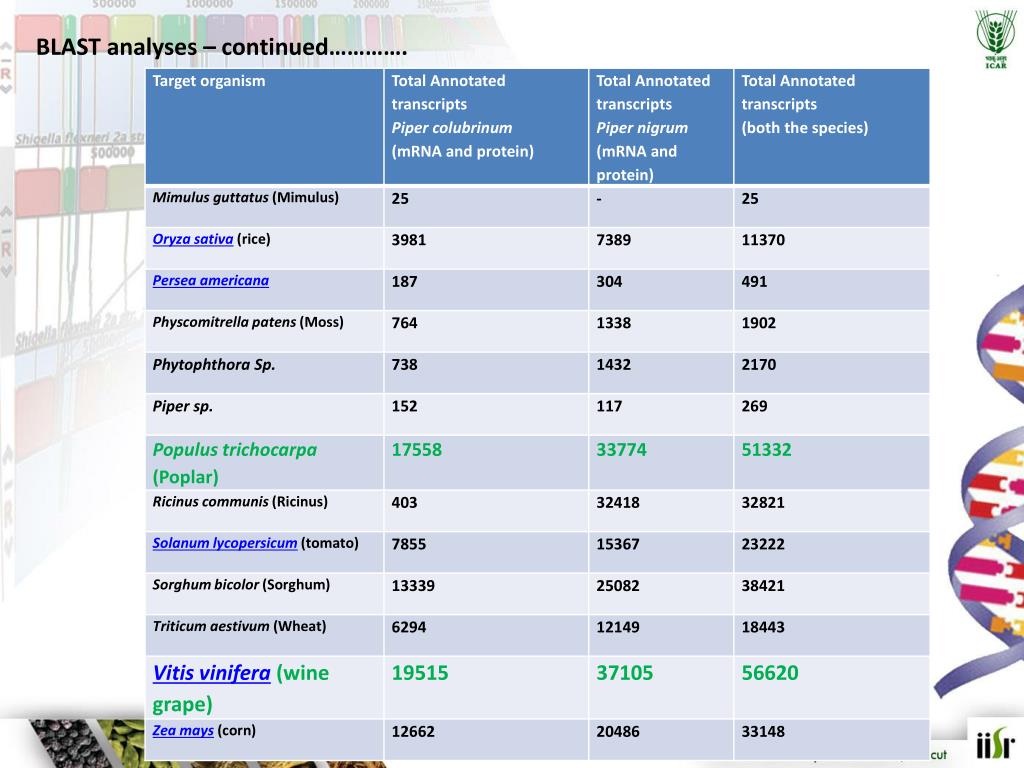Click the '(both the species)' column header
This screenshot has height=768, width=1024.
pyautogui.click(x=831, y=127)
